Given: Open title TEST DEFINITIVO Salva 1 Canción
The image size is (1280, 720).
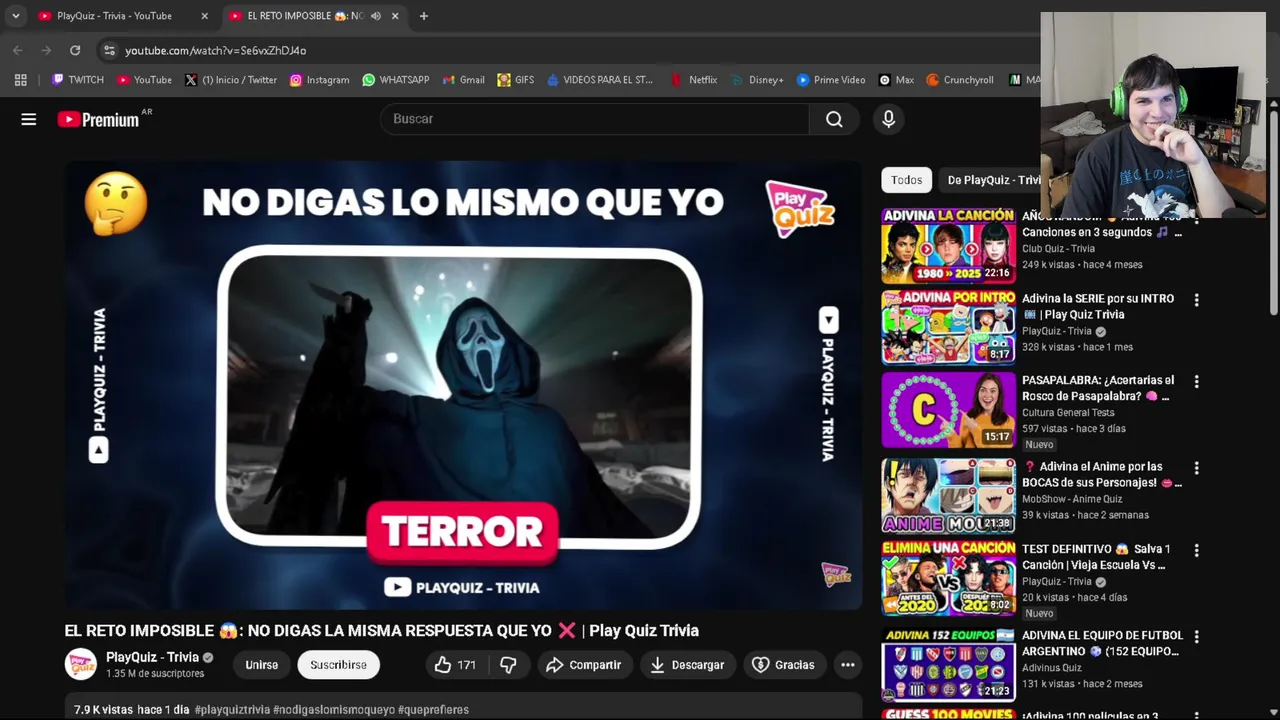Looking at the screenshot, I should click(1096, 557).
